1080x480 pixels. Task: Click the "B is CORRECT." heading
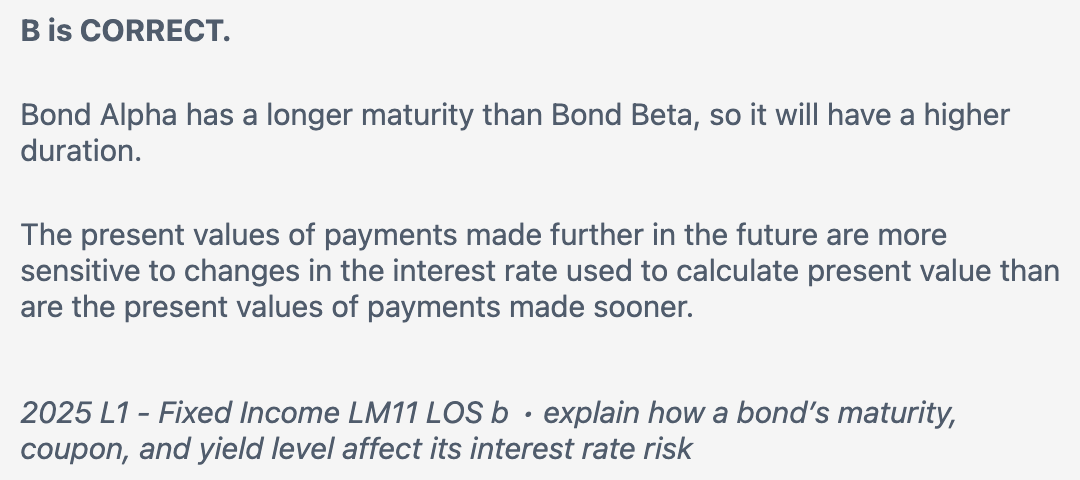coord(125,32)
